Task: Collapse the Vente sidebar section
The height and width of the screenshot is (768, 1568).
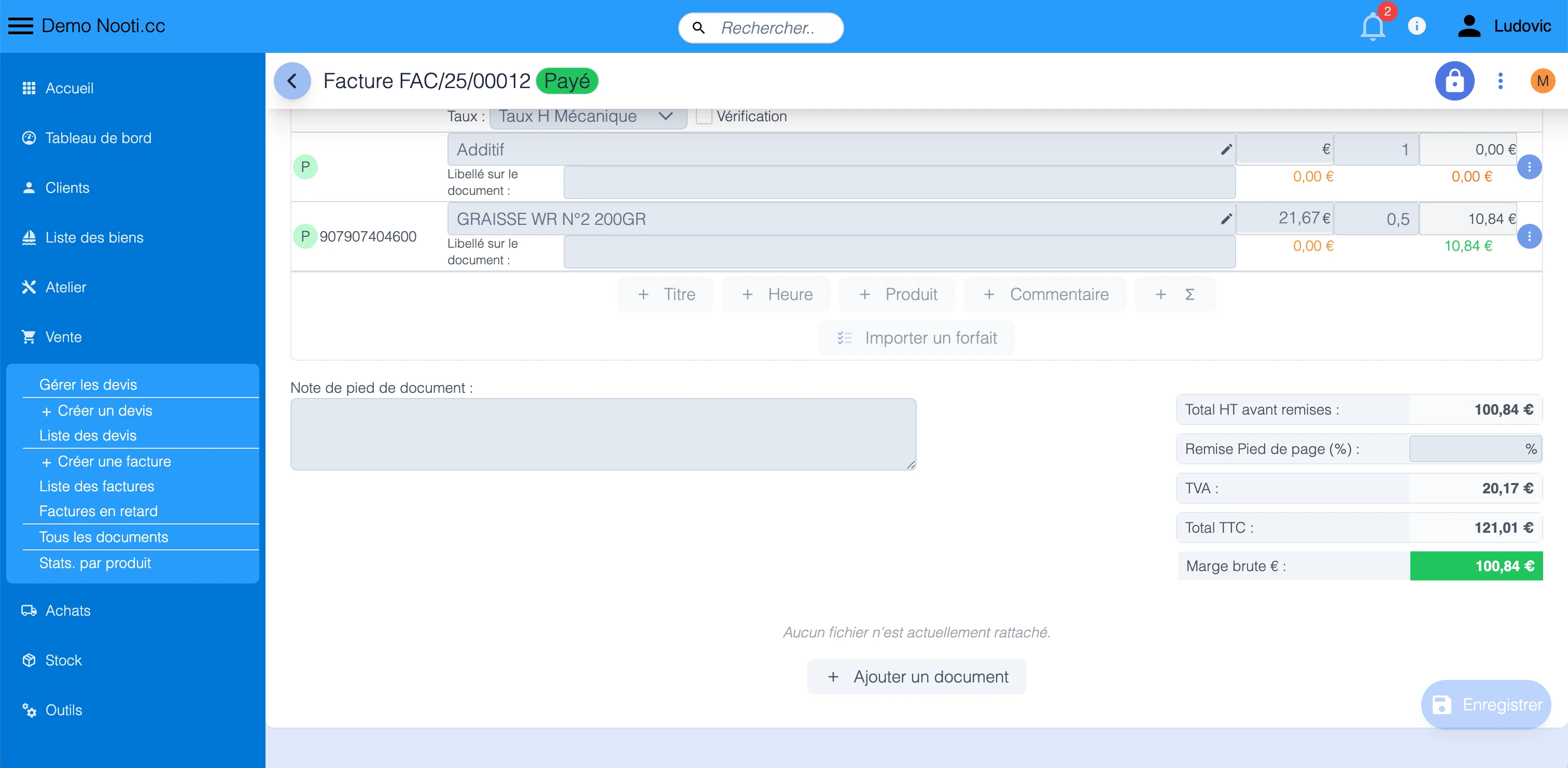Action: coord(63,337)
